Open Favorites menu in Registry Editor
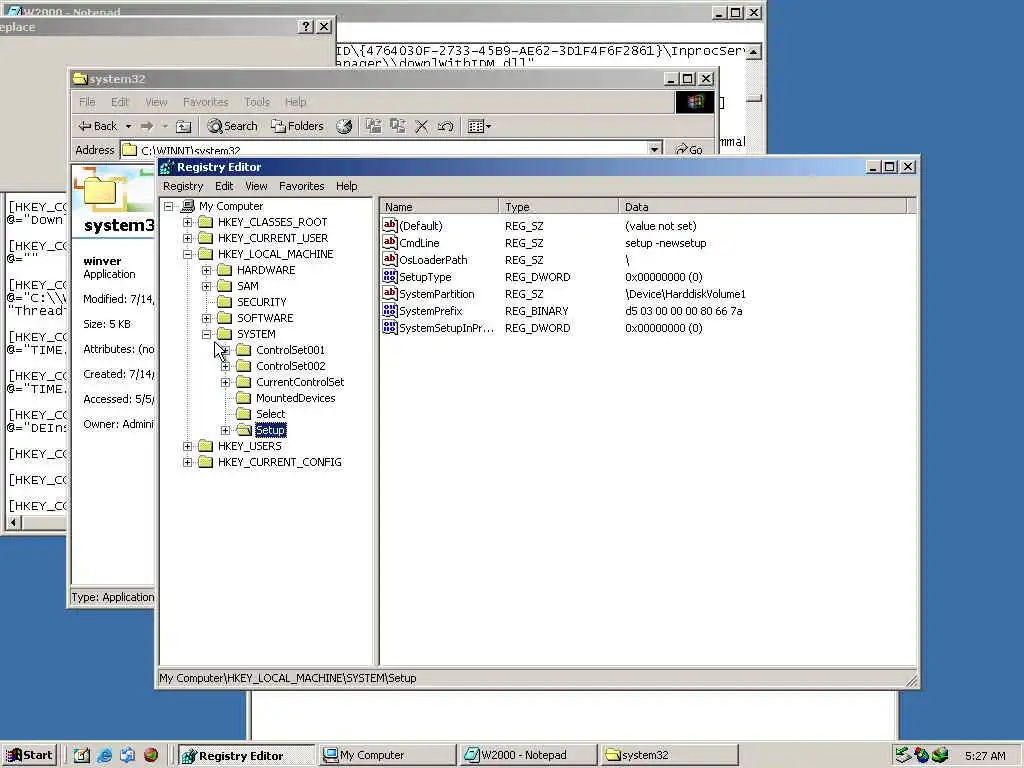Image resolution: width=1024 pixels, height=768 pixels. coord(302,186)
